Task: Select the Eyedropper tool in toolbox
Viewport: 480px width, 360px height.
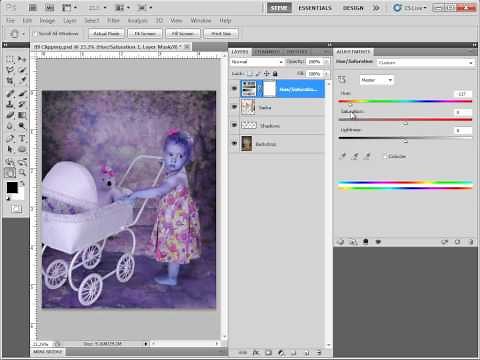Action: click(22, 81)
